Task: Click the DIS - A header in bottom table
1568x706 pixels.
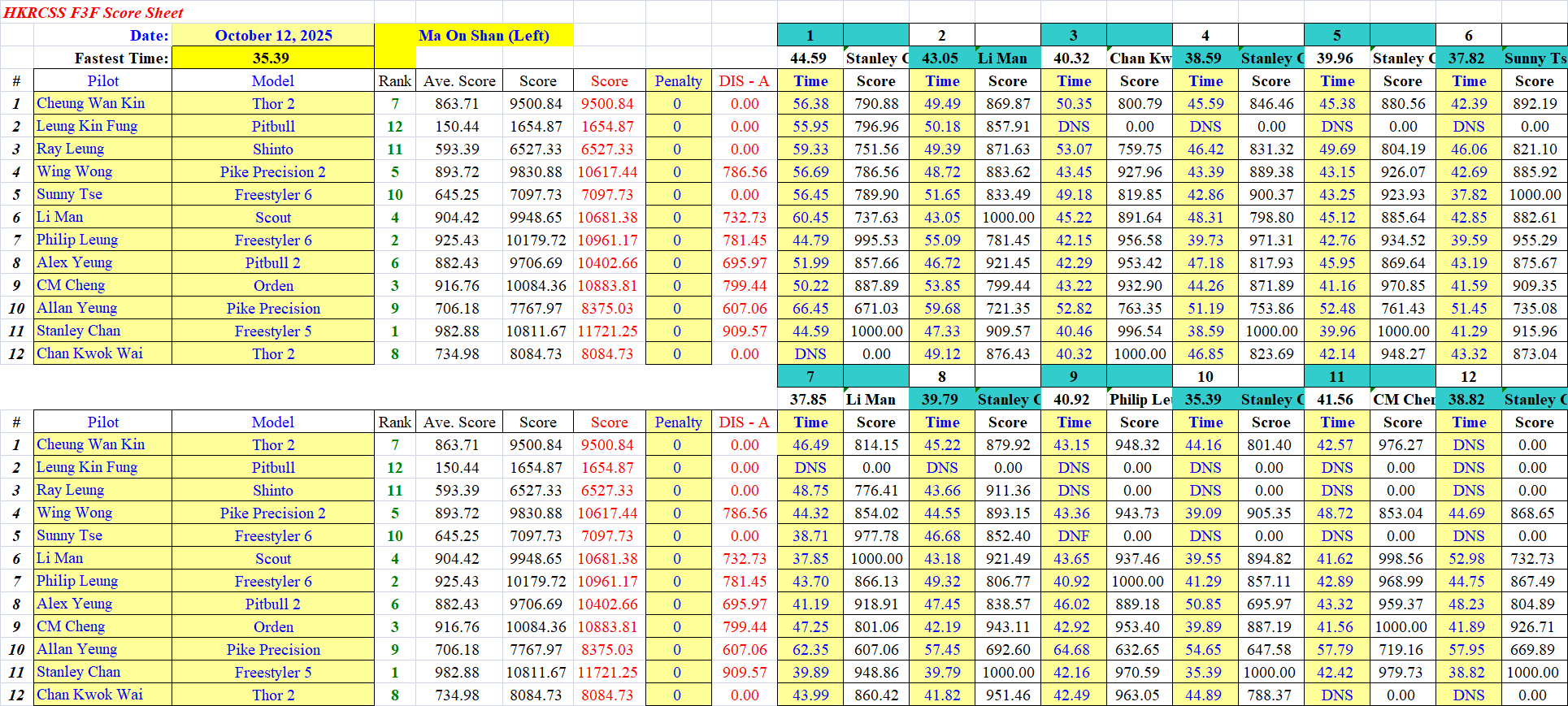Action: pos(744,422)
